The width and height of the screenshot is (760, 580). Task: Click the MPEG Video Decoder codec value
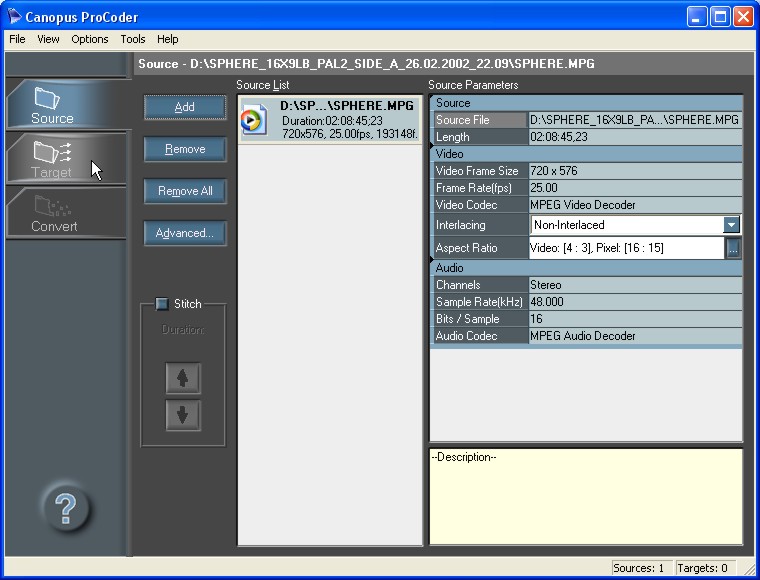[635, 204]
